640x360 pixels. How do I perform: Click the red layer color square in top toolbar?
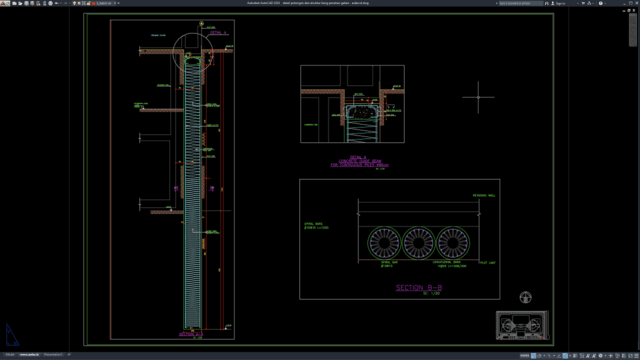coord(93,3)
